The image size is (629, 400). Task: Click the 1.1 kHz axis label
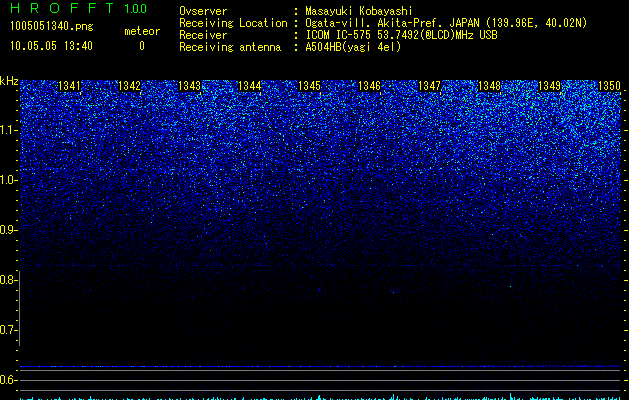coord(8,130)
